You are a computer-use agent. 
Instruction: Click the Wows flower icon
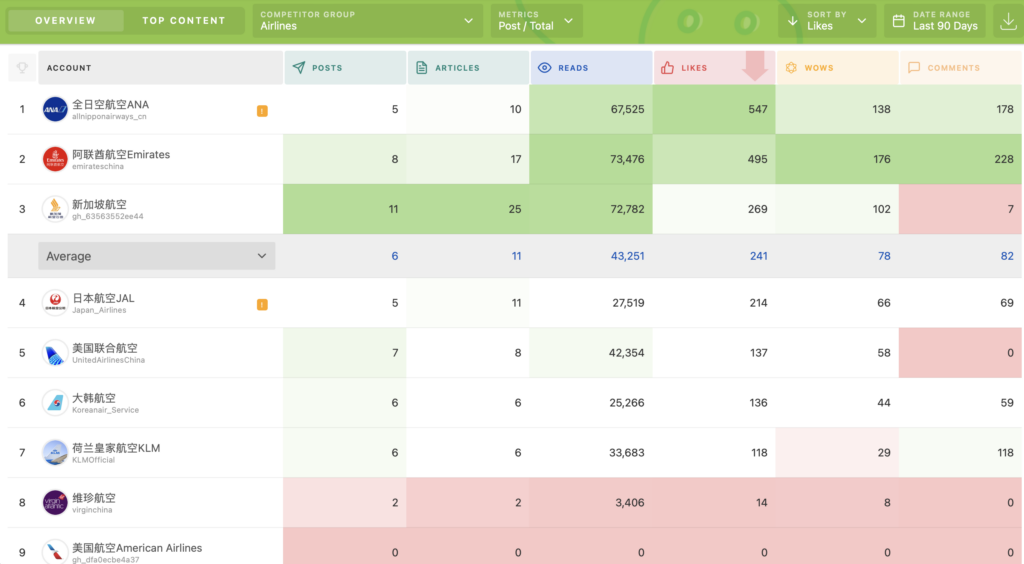coord(791,67)
